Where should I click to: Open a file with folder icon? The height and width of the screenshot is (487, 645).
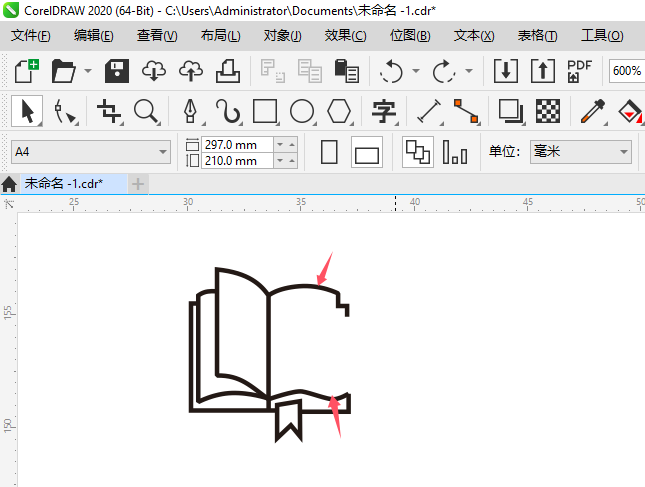[x=63, y=71]
